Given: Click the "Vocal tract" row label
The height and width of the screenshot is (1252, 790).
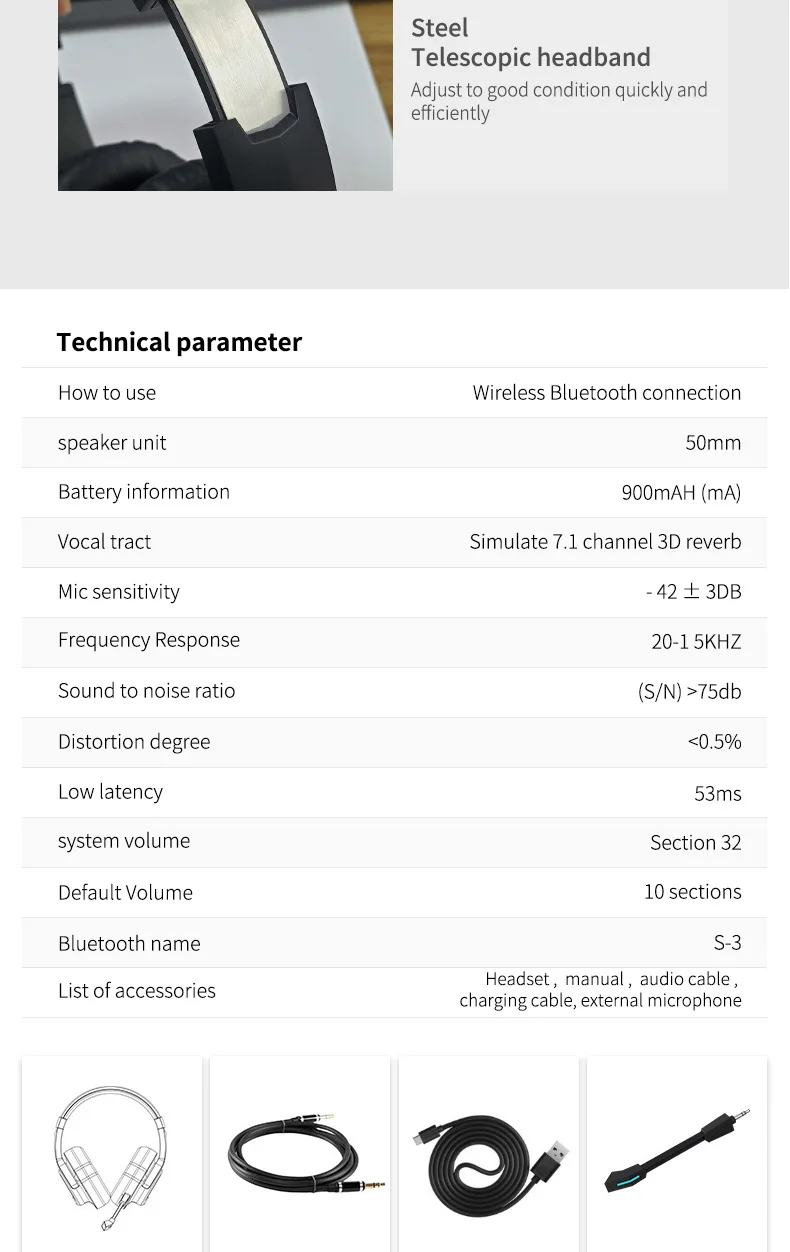Looking at the screenshot, I should tap(104, 542).
